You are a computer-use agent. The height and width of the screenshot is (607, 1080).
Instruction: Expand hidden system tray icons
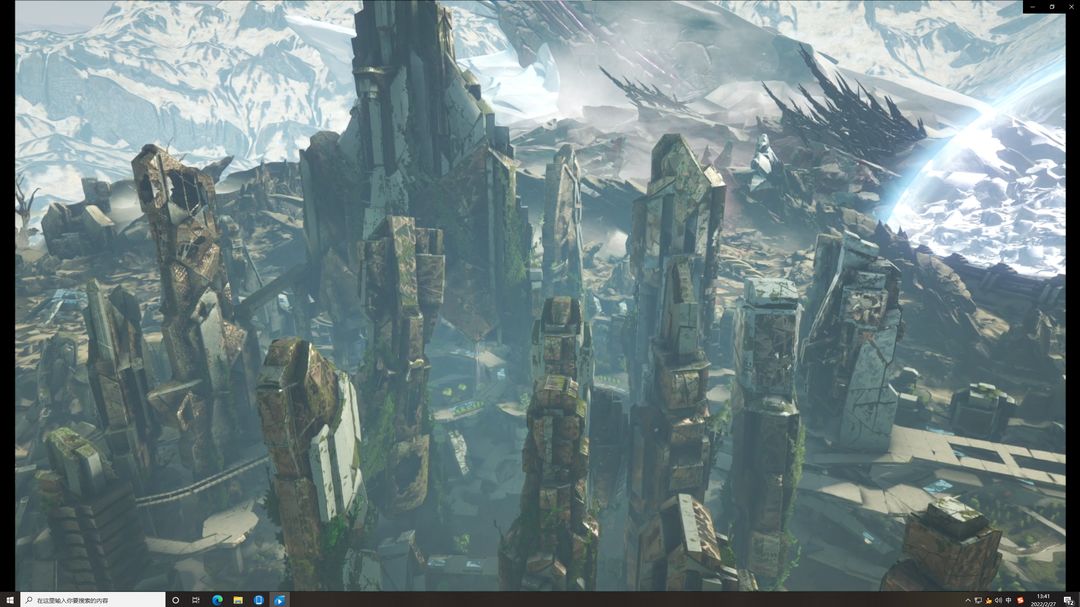[x=968, y=600]
